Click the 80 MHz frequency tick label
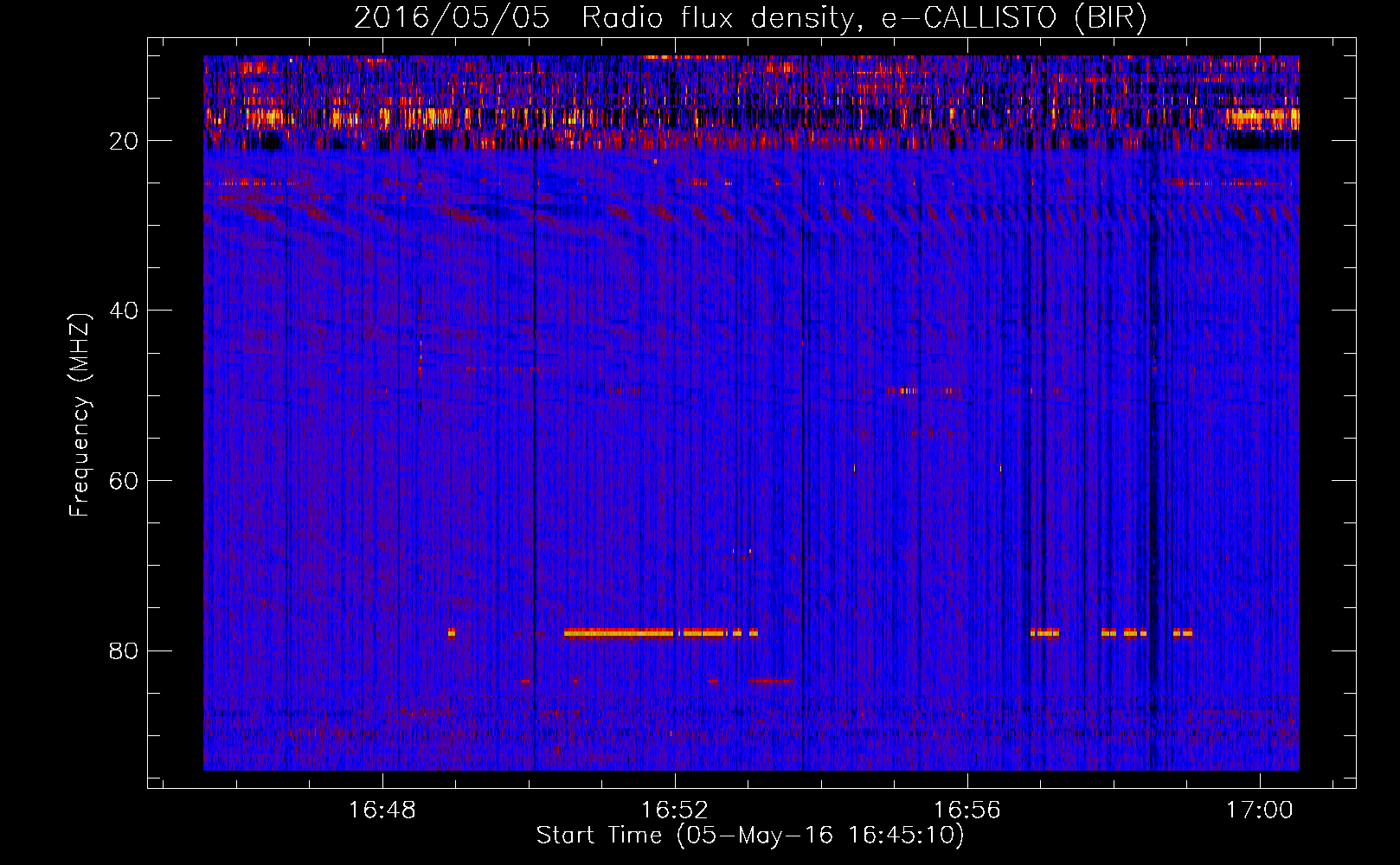The image size is (1400, 865). pos(124,650)
